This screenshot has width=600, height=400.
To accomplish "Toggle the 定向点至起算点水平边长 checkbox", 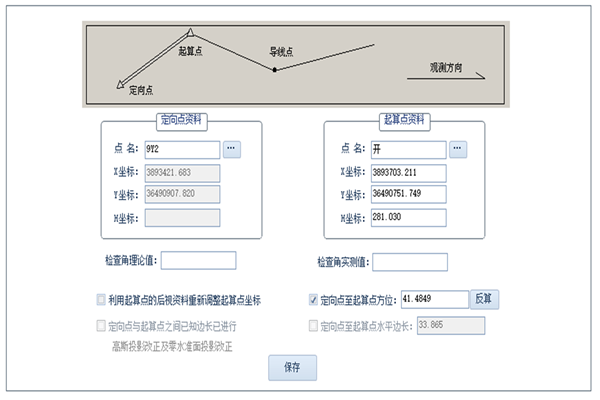I will [x=314, y=325].
